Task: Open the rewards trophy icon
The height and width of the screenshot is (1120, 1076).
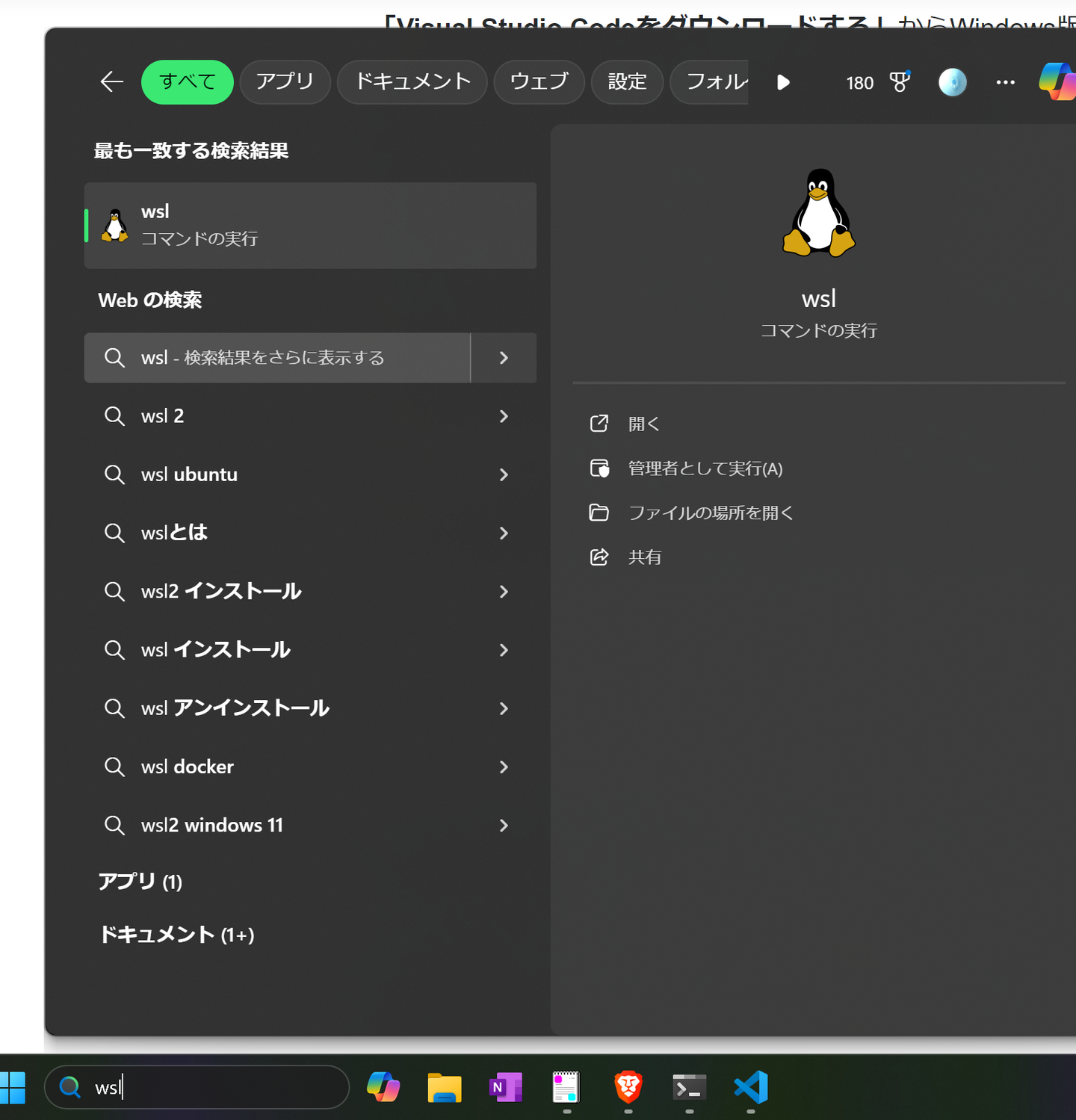Action: click(x=900, y=81)
